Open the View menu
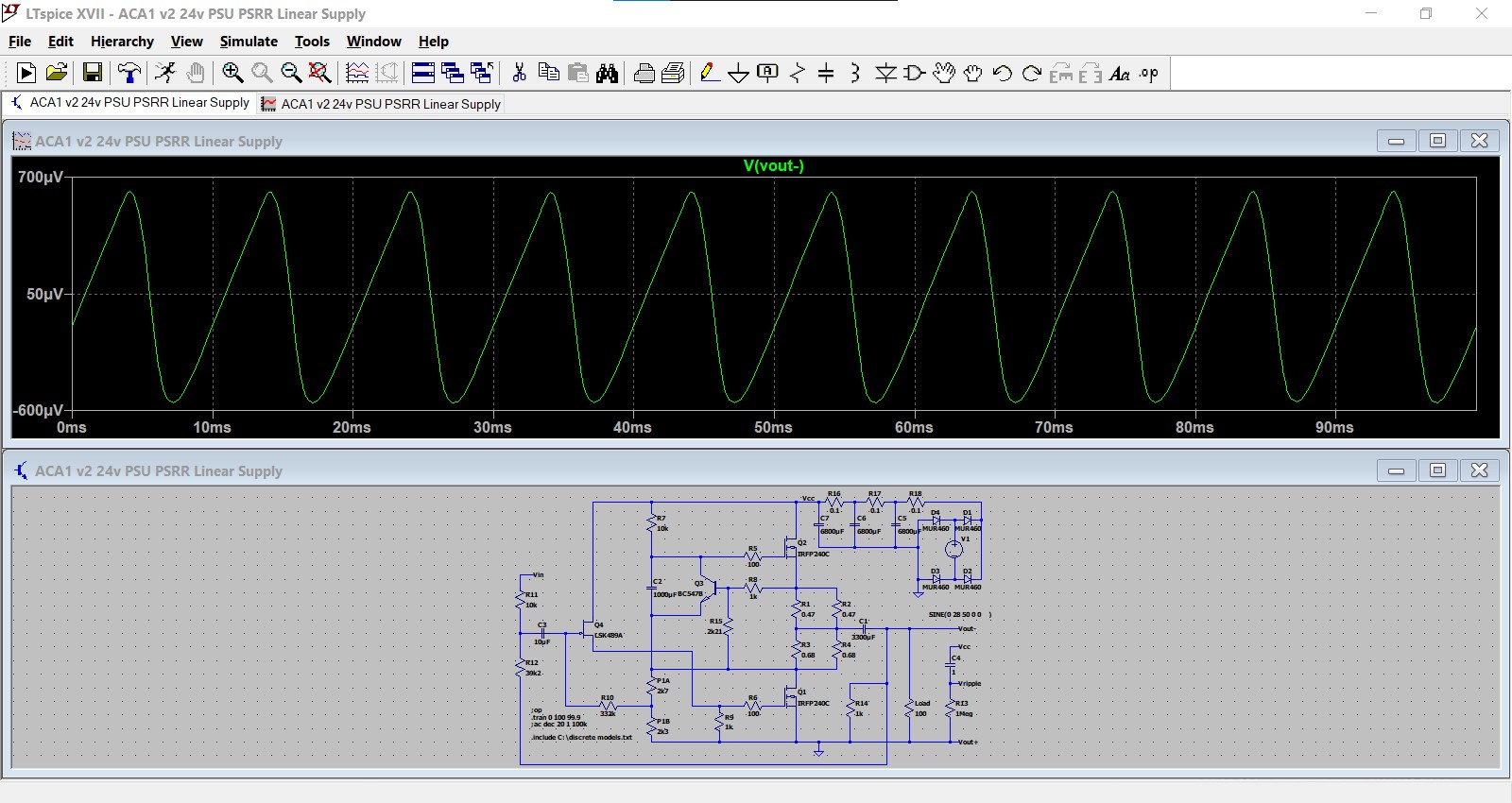 [186, 42]
